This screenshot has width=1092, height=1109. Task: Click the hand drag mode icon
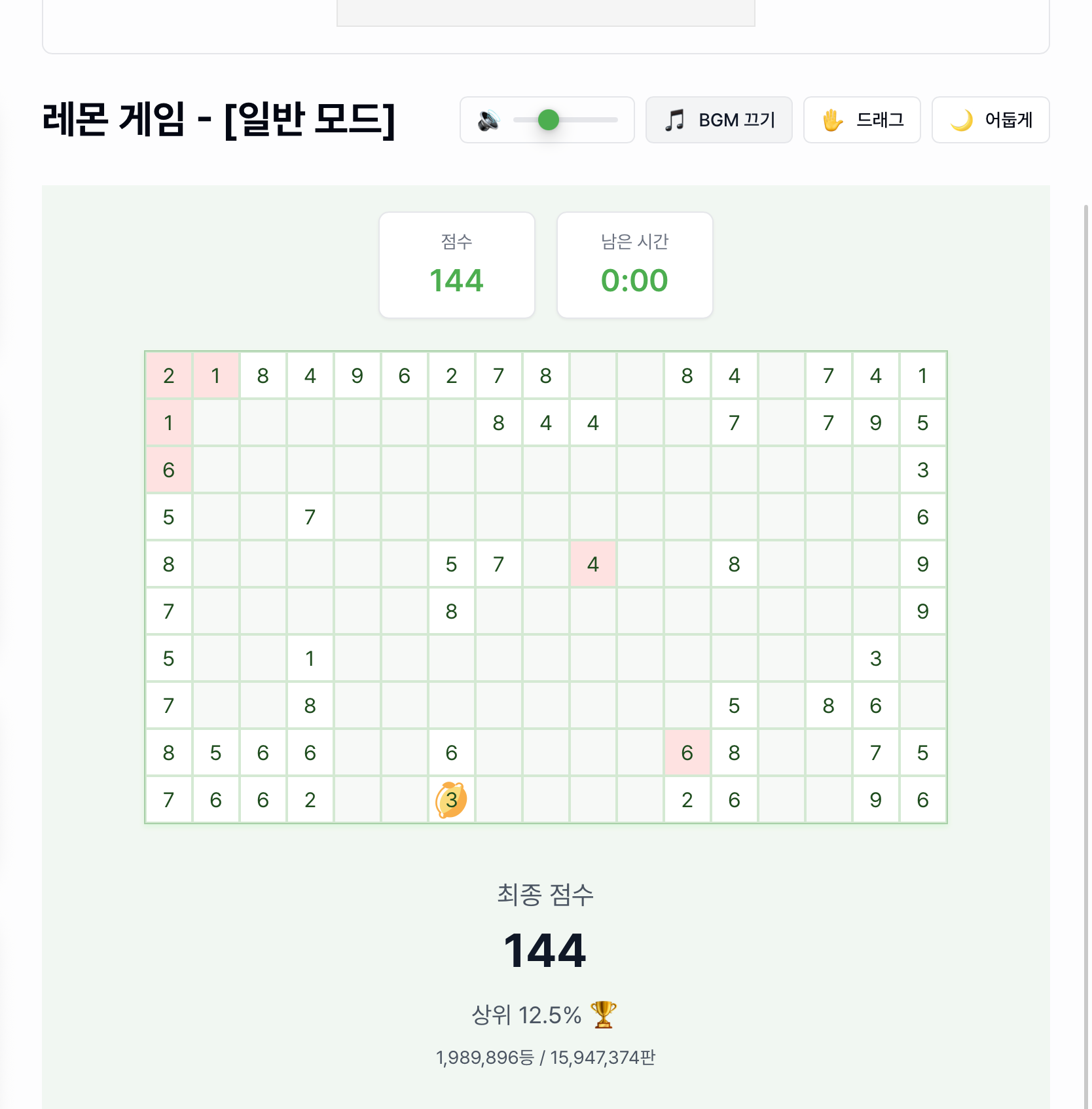832,120
